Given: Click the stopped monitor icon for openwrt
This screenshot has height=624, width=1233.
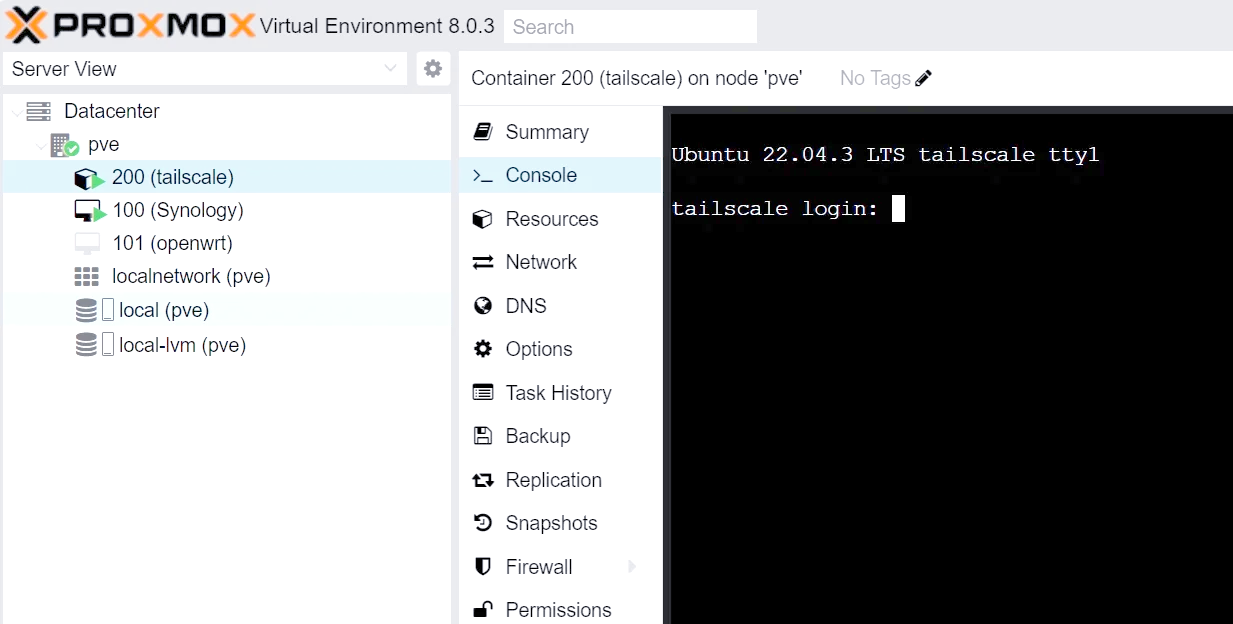Looking at the screenshot, I should [x=88, y=243].
